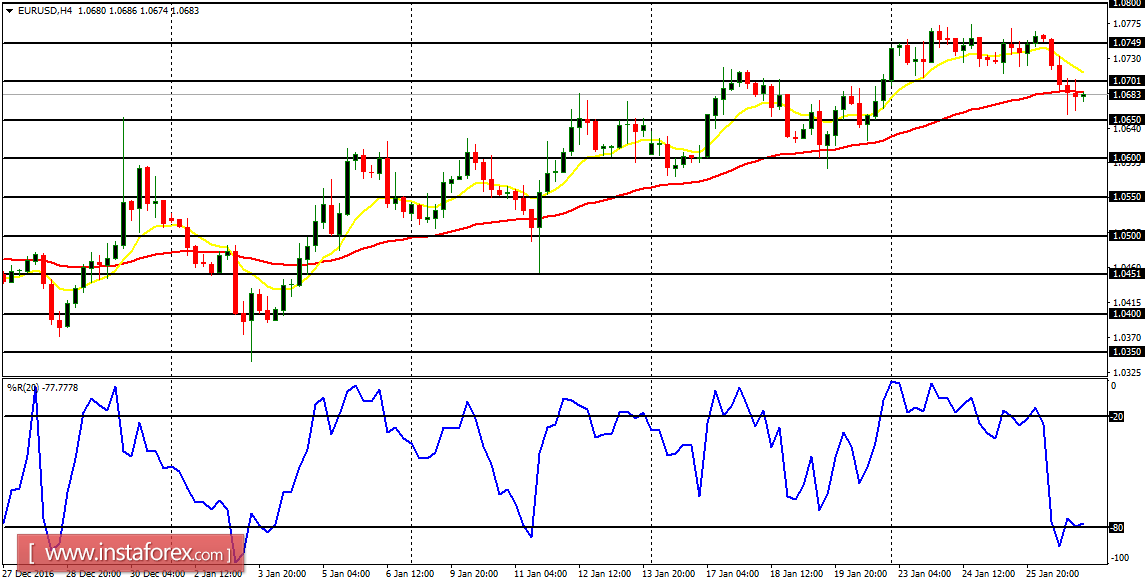Click the 1.0400 price level tag
Viewport: 1147px width, 585px height.
(1128, 313)
